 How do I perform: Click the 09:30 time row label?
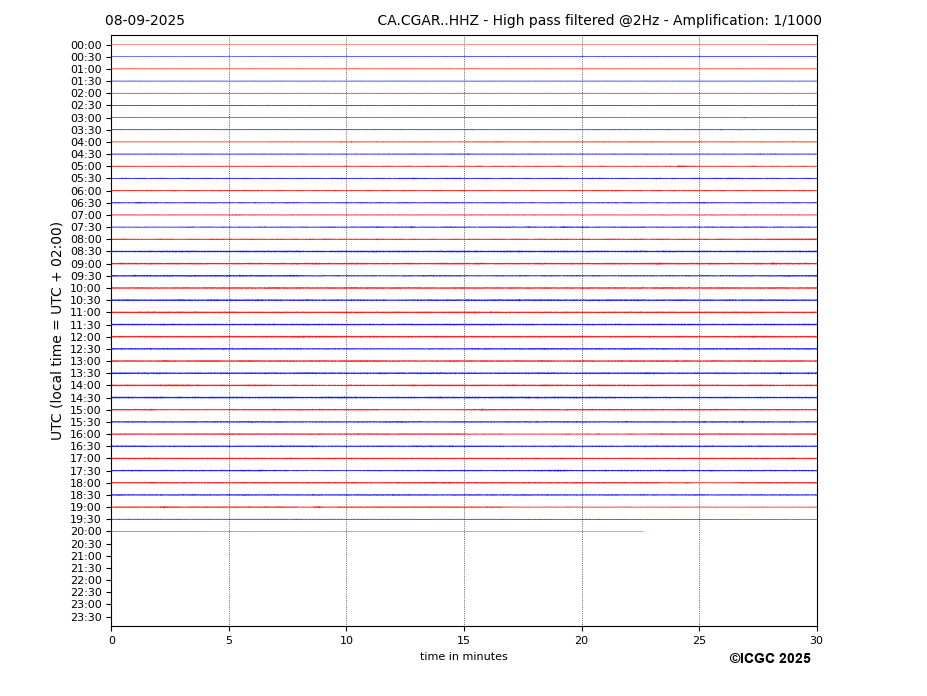click(x=86, y=276)
